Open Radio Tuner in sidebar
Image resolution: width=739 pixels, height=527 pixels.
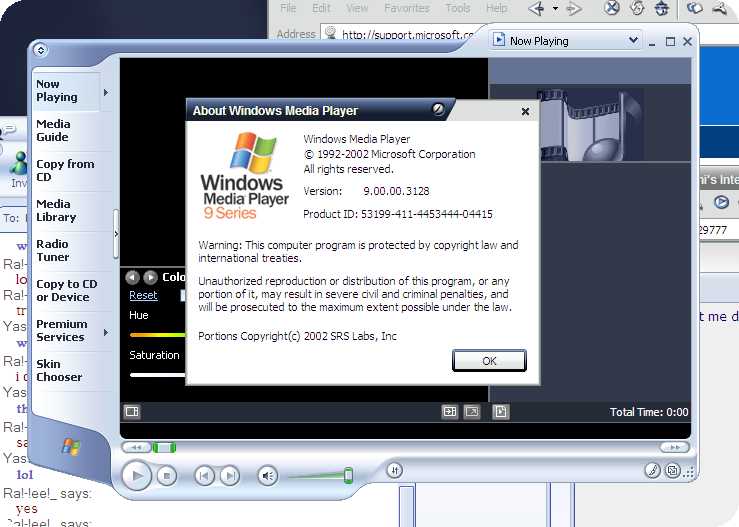(x=53, y=250)
